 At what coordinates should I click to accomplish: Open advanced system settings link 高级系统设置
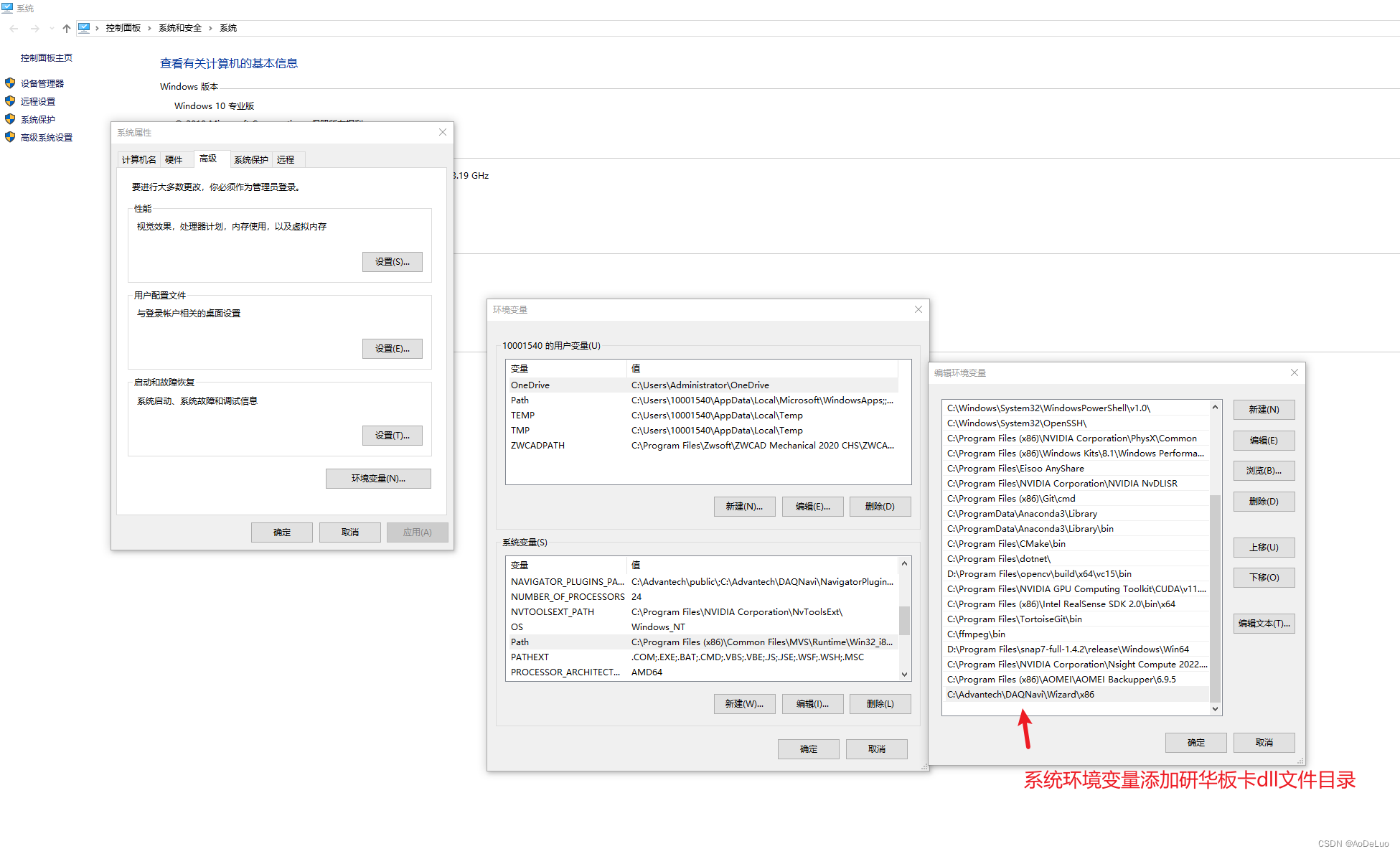[47, 137]
